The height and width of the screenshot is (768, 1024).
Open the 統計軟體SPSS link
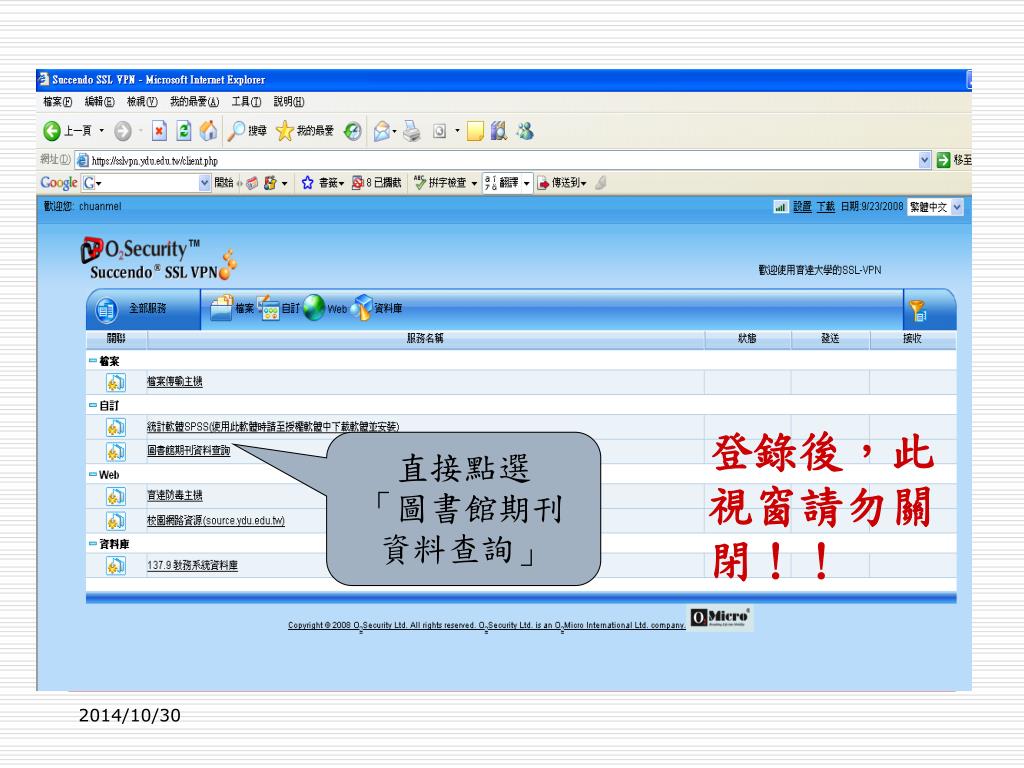[273, 427]
